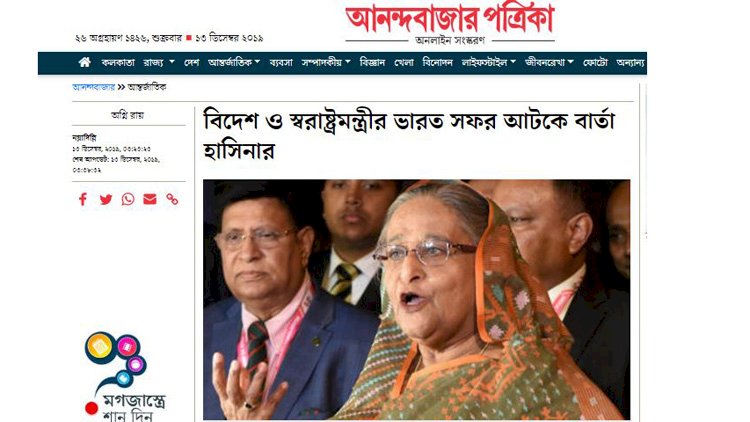Image resolution: width=750 pixels, height=422 pixels.
Task: Expand the আন্তর্জাতিক navigation dropdown
Action: 234,63
